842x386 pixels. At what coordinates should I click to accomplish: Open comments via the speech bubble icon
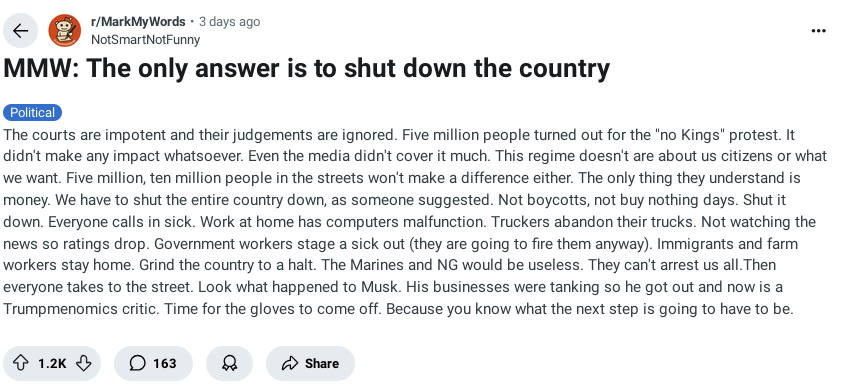coord(137,363)
